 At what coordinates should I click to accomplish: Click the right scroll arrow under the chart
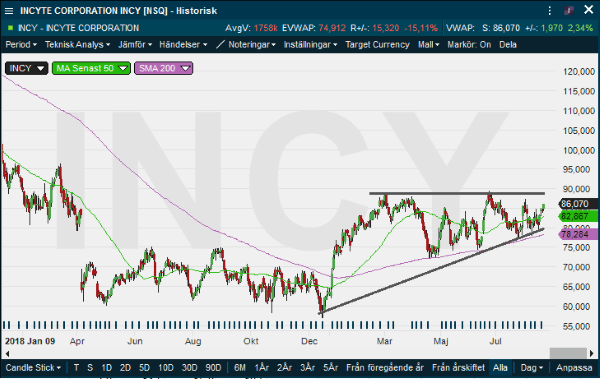tap(592, 353)
